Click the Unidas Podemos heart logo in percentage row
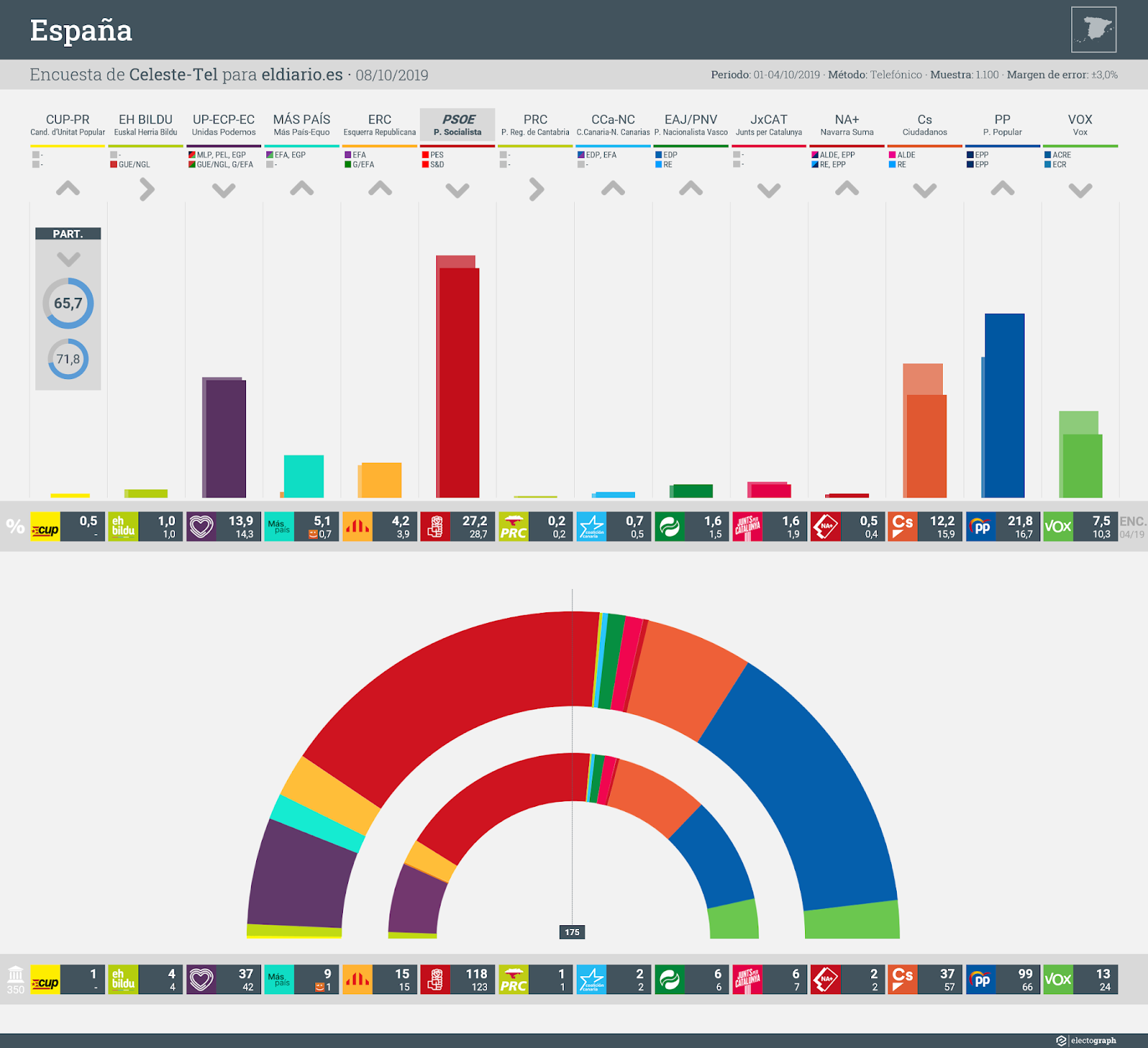This screenshot has width=1148, height=1048. (x=202, y=527)
